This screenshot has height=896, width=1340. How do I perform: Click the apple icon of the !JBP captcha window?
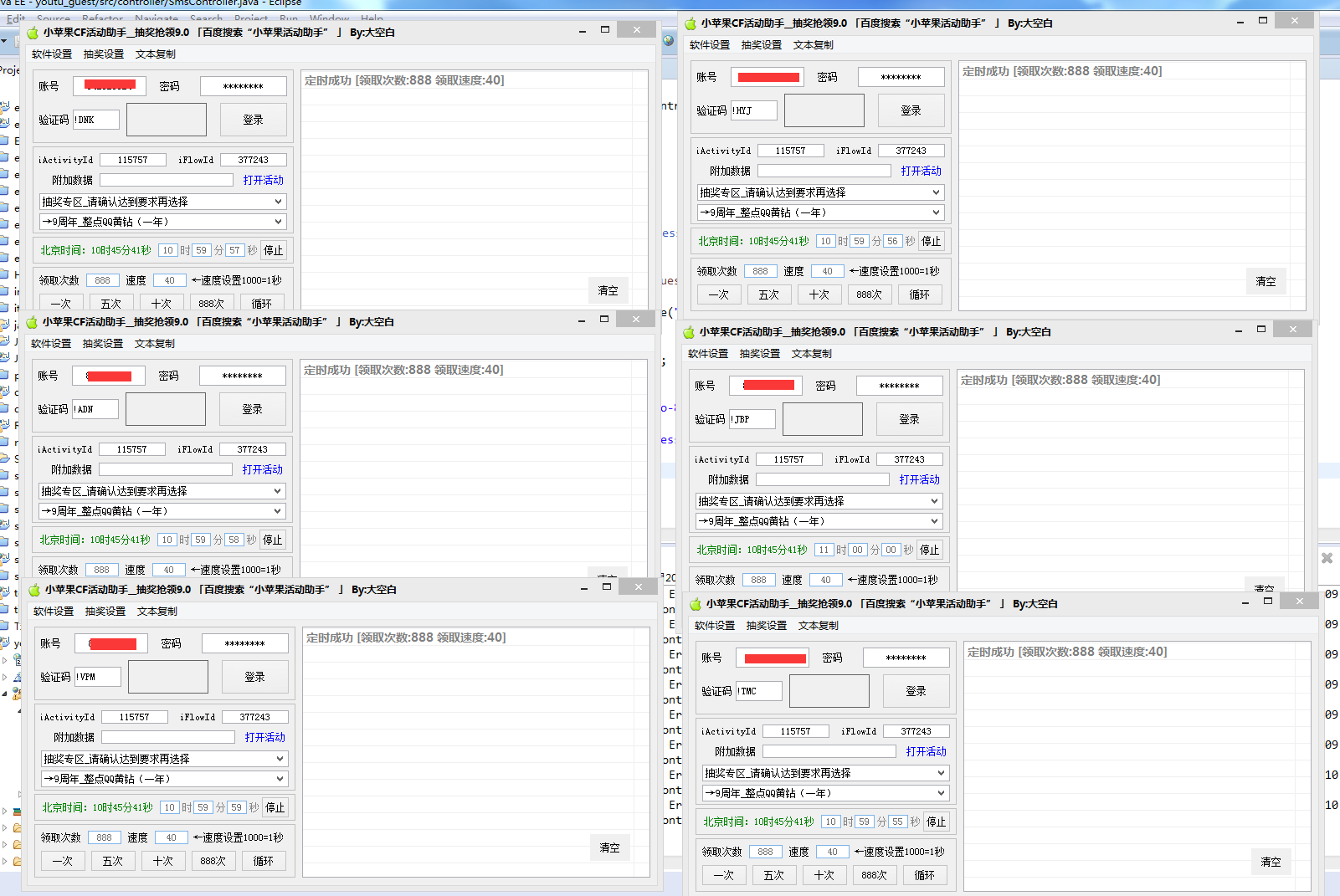click(689, 332)
